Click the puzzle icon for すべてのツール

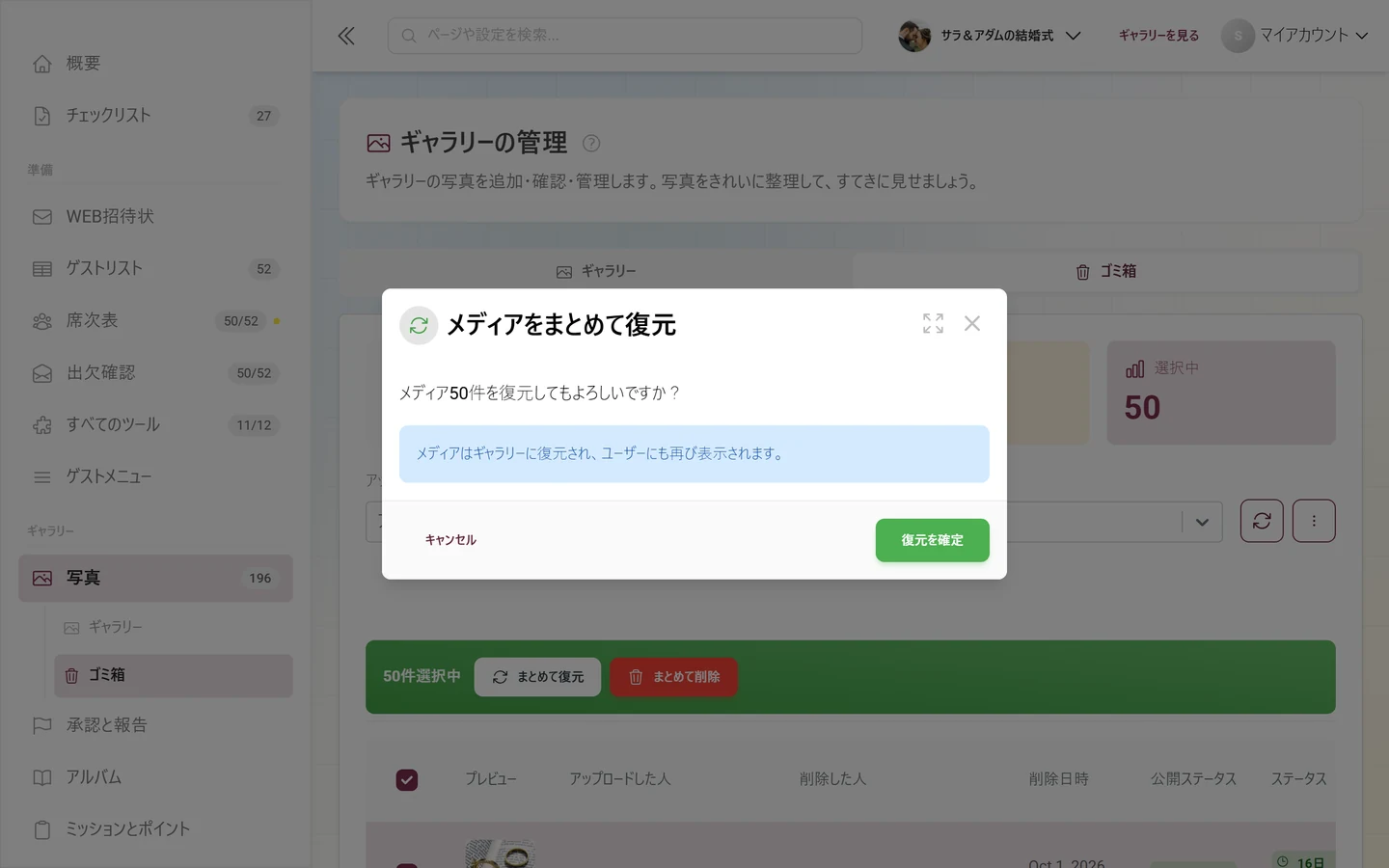pyautogui.click(x=42, y=425)
